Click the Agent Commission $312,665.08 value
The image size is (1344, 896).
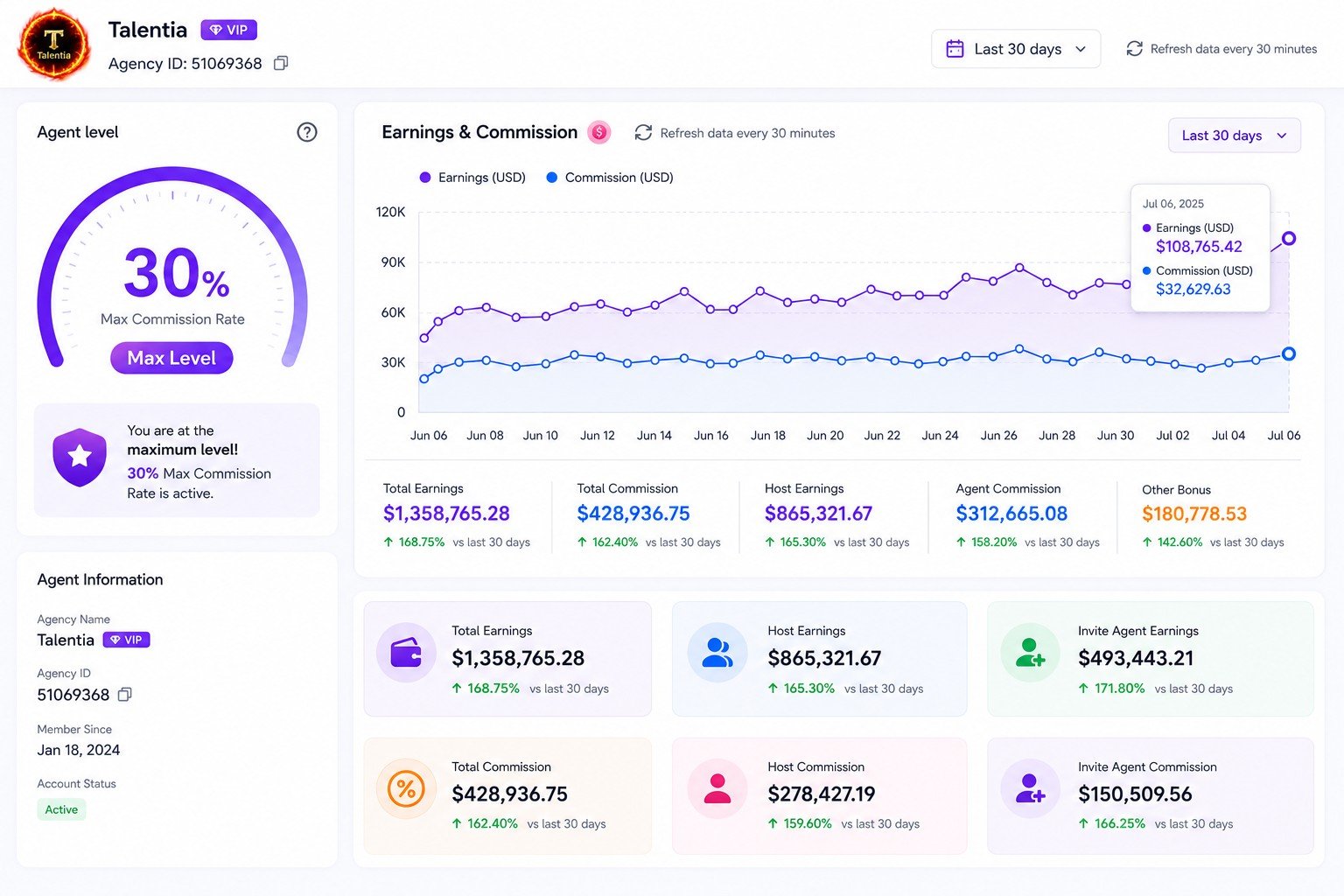(x=1011, y=514)
